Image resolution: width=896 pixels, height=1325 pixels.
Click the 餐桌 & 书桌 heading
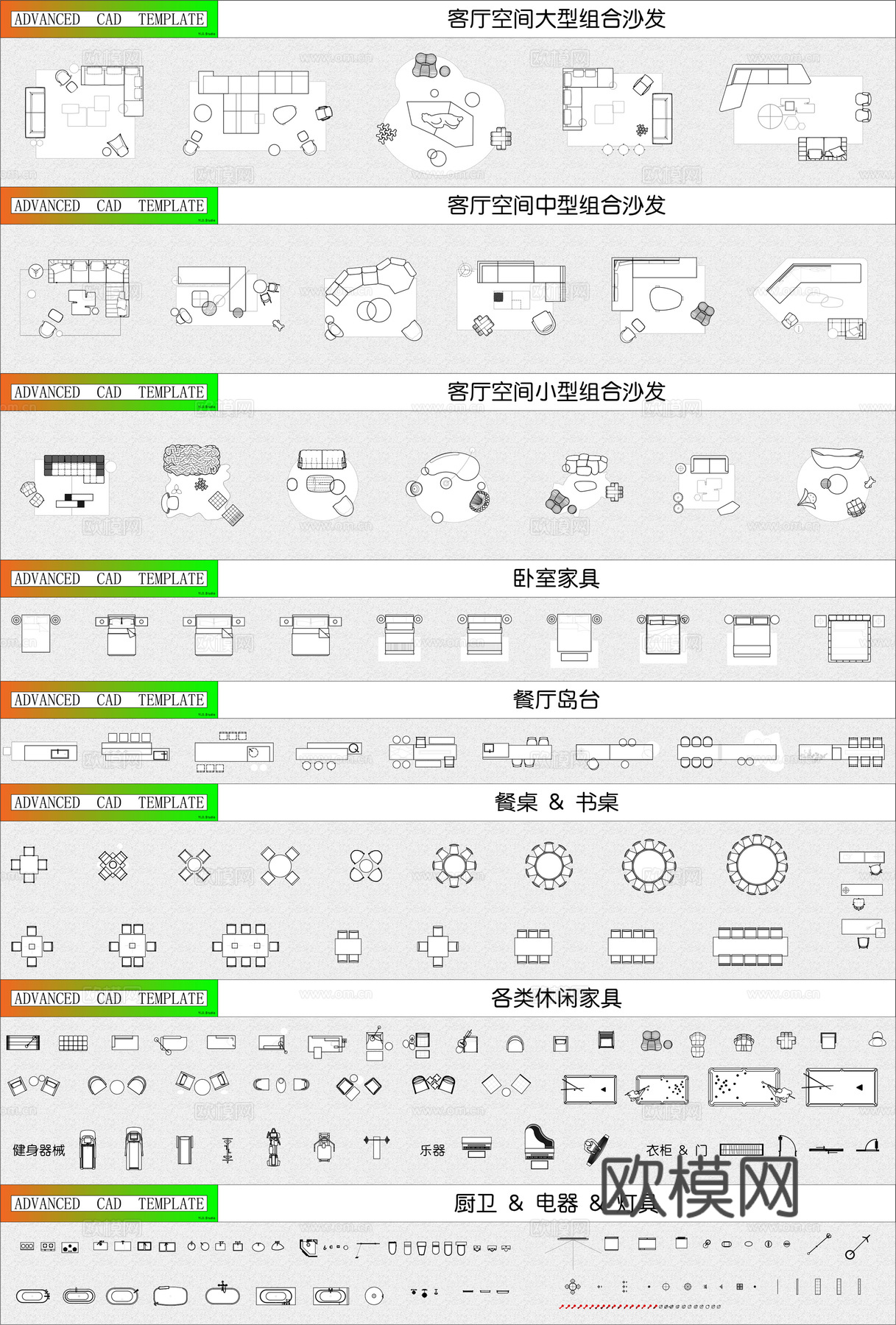point(557,802)
